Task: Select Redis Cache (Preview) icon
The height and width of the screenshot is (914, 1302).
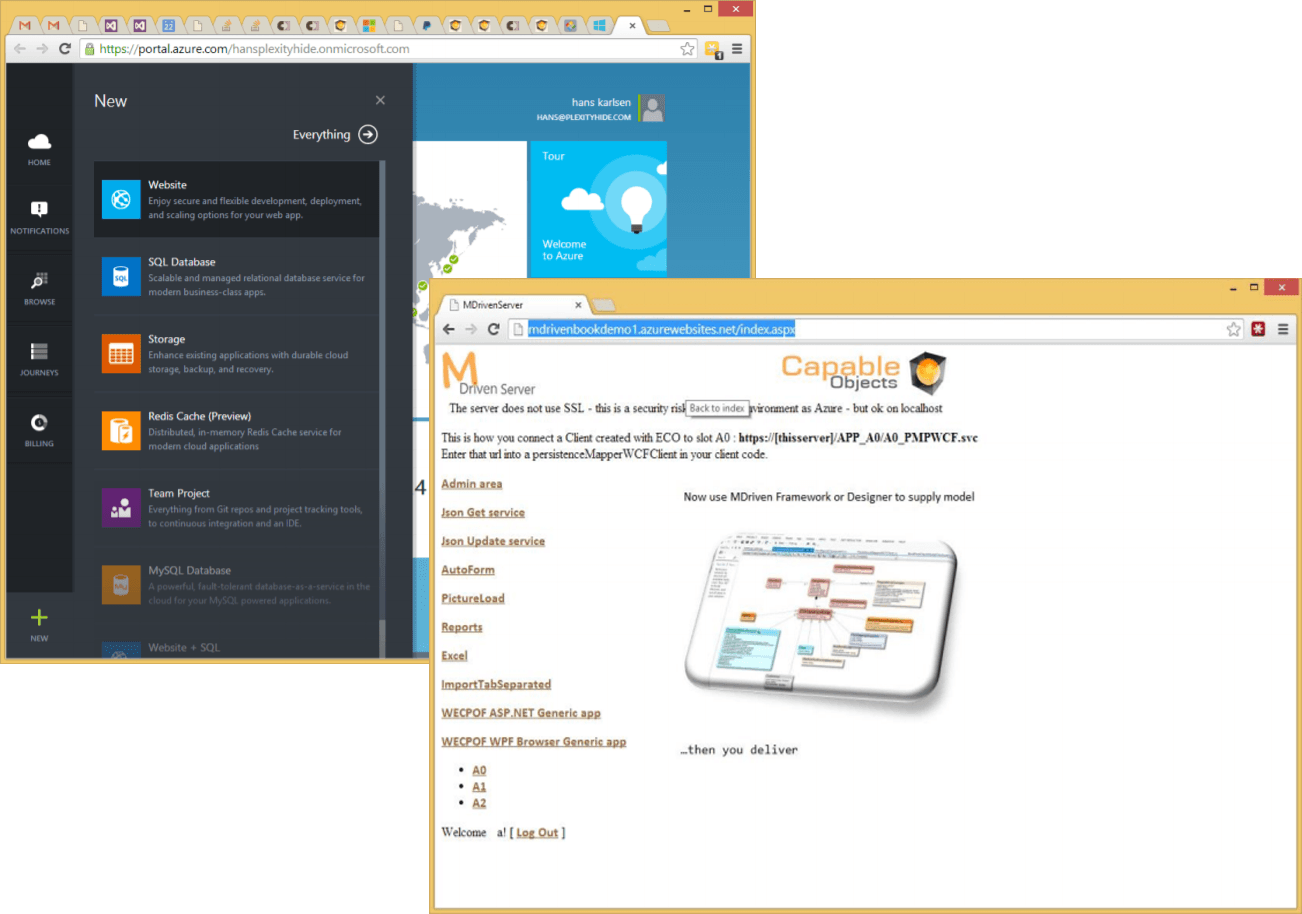Action: (121, 431)
